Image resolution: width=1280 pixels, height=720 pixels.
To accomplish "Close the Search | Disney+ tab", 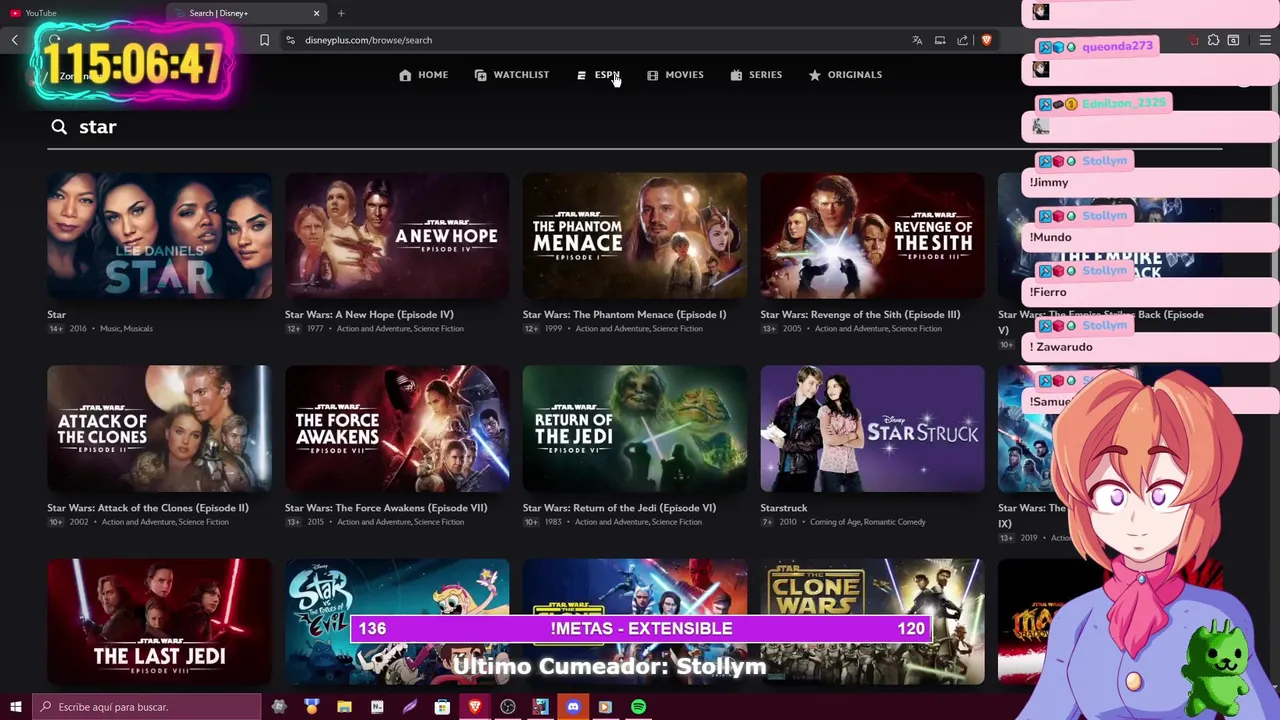I will pyautogui.click(x=316, y=13).
